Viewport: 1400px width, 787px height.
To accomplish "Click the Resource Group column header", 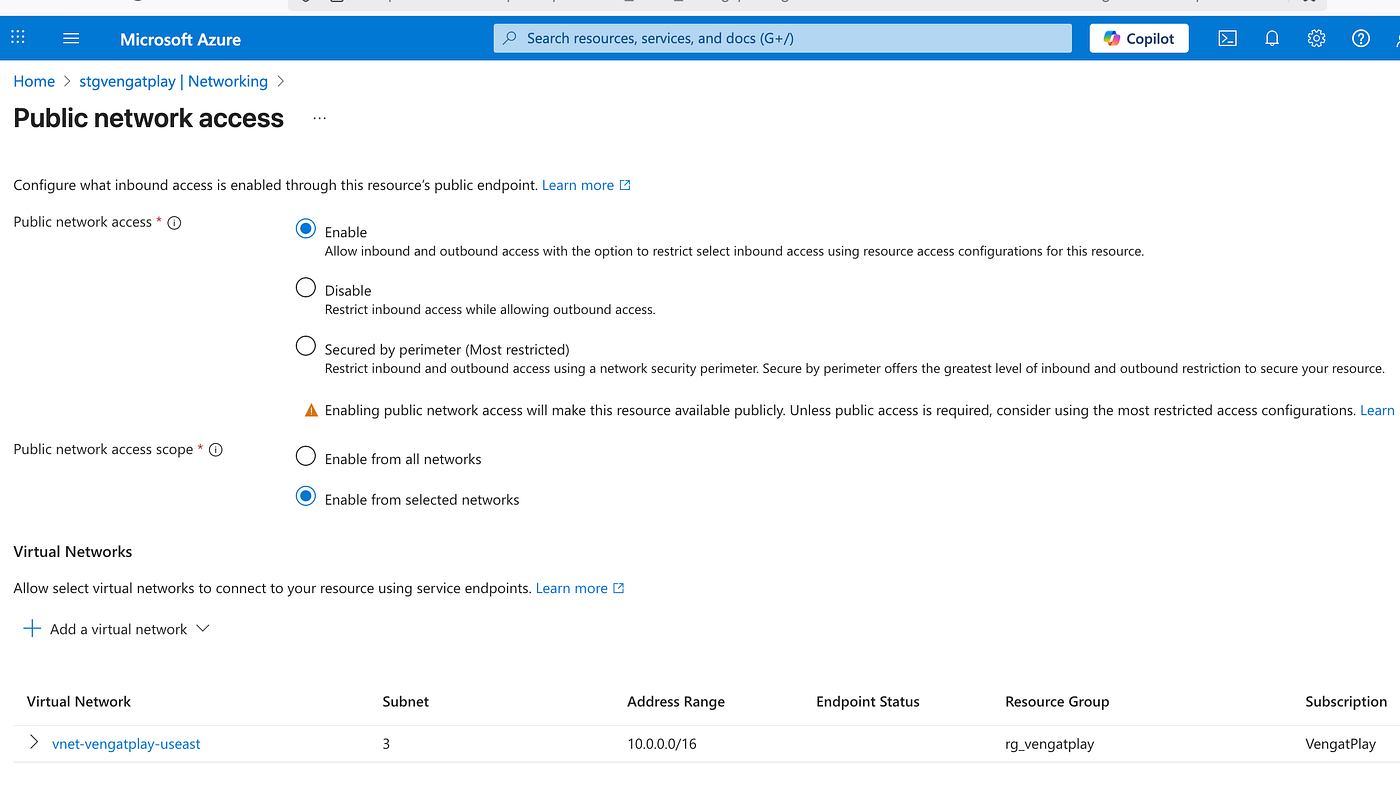I will point(1057,701).
